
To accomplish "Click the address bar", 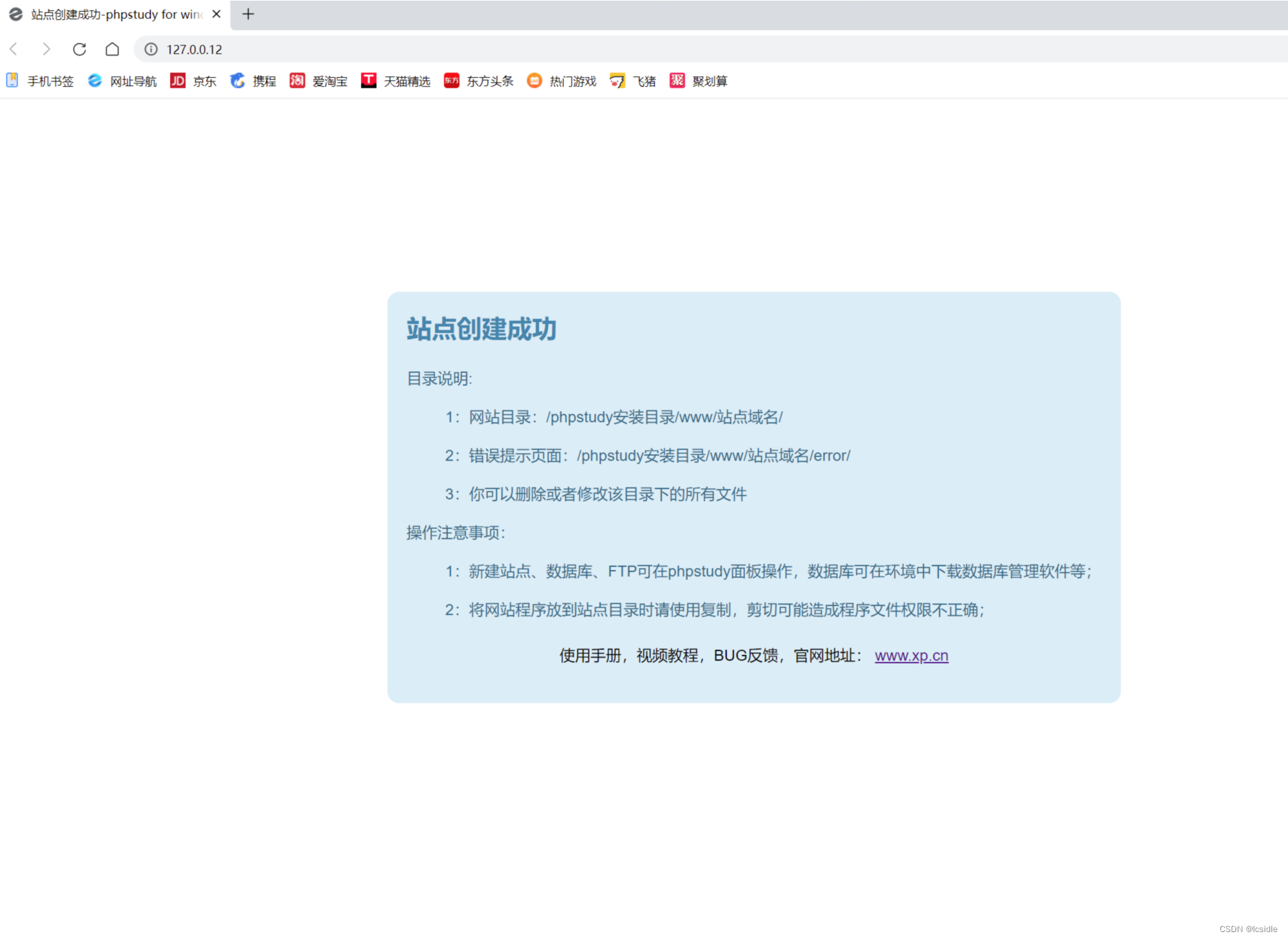I will click(345, 49).
